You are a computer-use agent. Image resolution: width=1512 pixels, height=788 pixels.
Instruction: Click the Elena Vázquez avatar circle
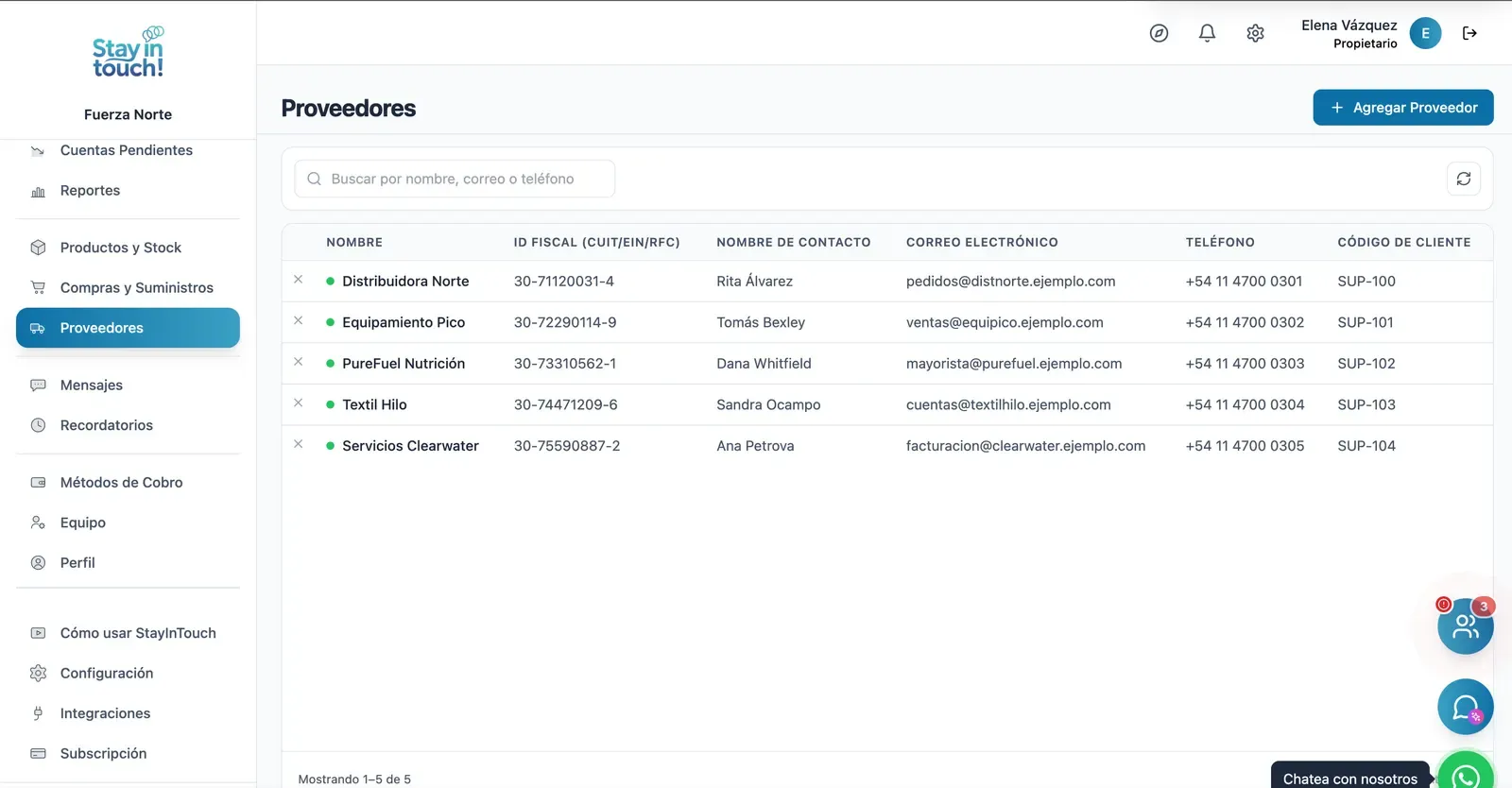[1425, 33]
